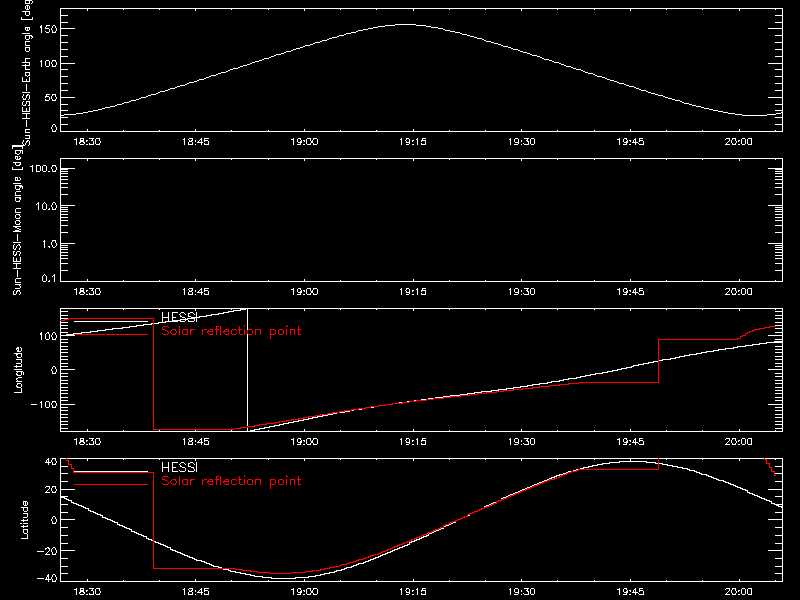800x600 pixels.
Task: Click the '20' tick on the Latitude axis
Action: click(51, 490)
